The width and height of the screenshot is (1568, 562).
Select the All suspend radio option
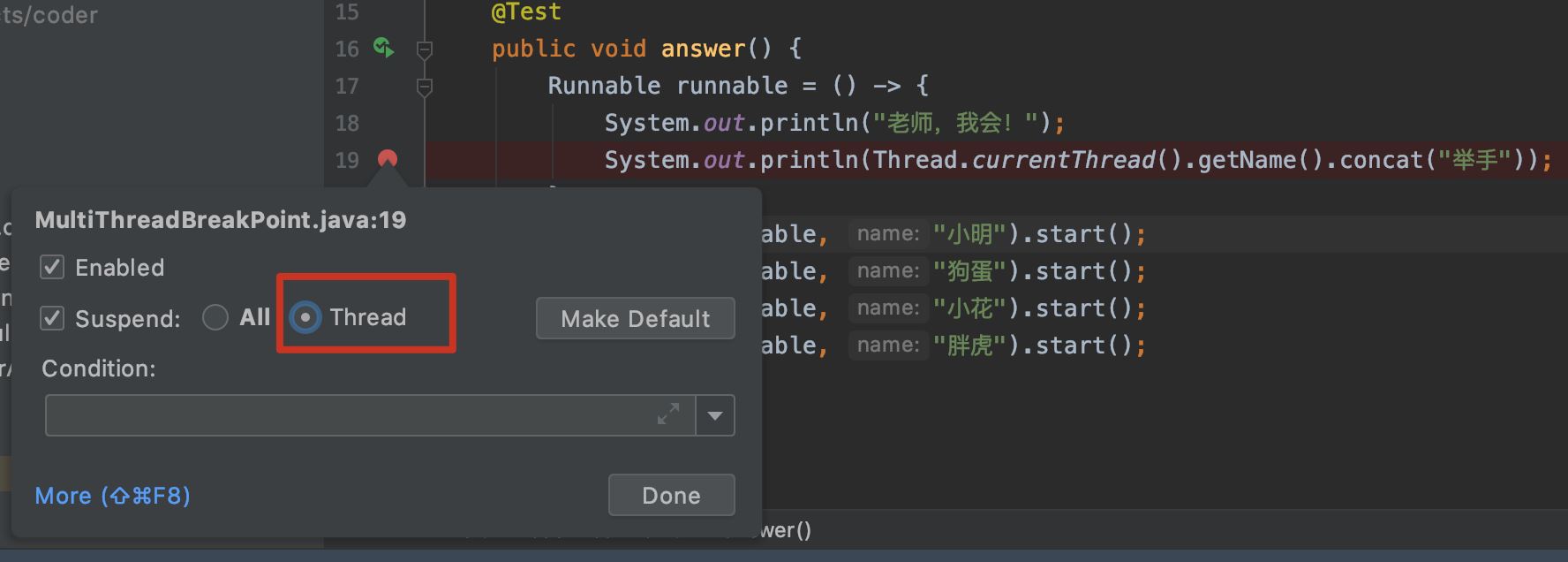pos(215,317)
